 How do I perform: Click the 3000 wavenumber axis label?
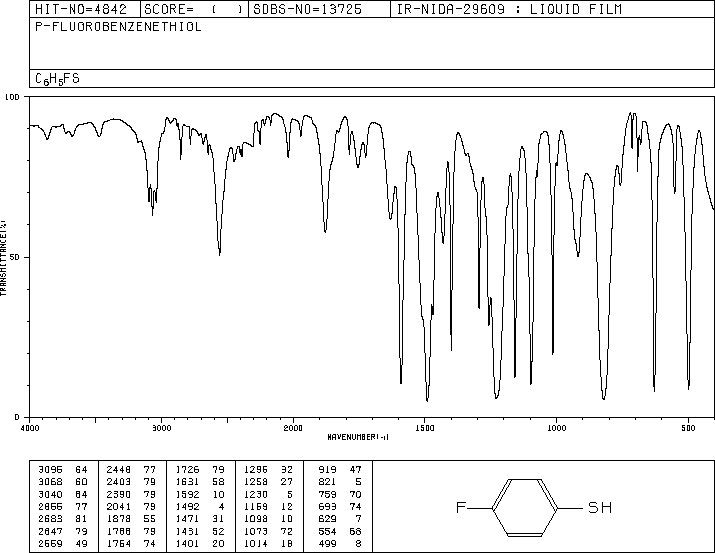pyautogui.click(x=161, y=428)
